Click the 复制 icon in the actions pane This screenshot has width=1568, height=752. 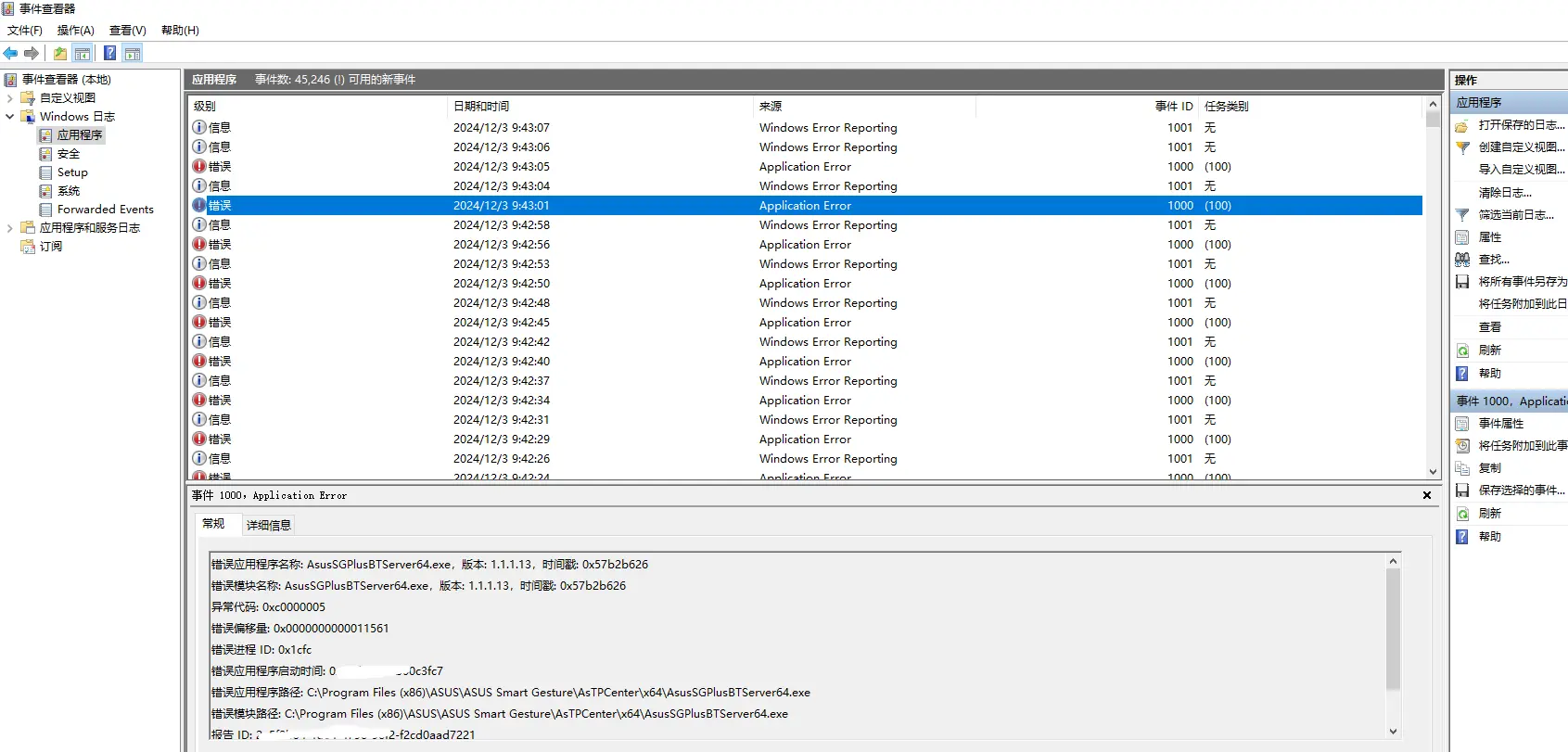pyautogui.click(x=1462, y=468)
